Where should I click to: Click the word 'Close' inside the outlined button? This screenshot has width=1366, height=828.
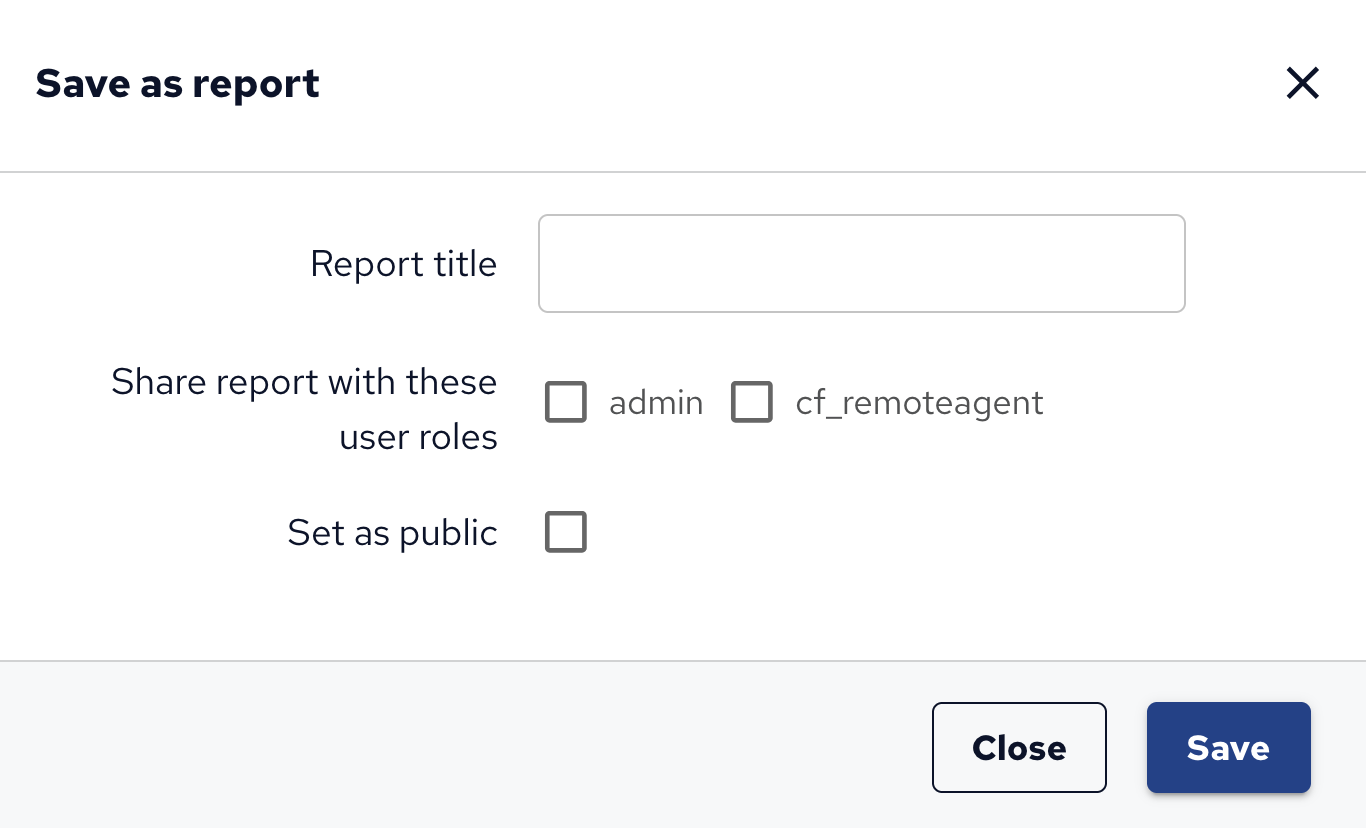click(1019, 748)
